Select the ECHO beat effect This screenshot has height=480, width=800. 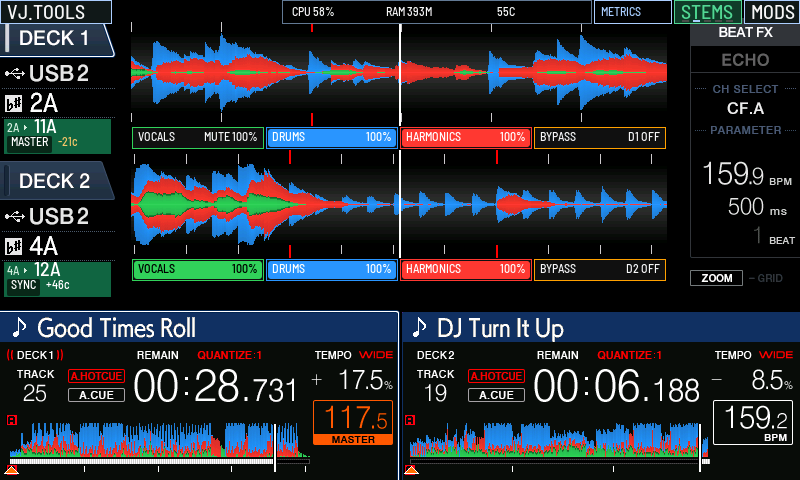[745, 60]
